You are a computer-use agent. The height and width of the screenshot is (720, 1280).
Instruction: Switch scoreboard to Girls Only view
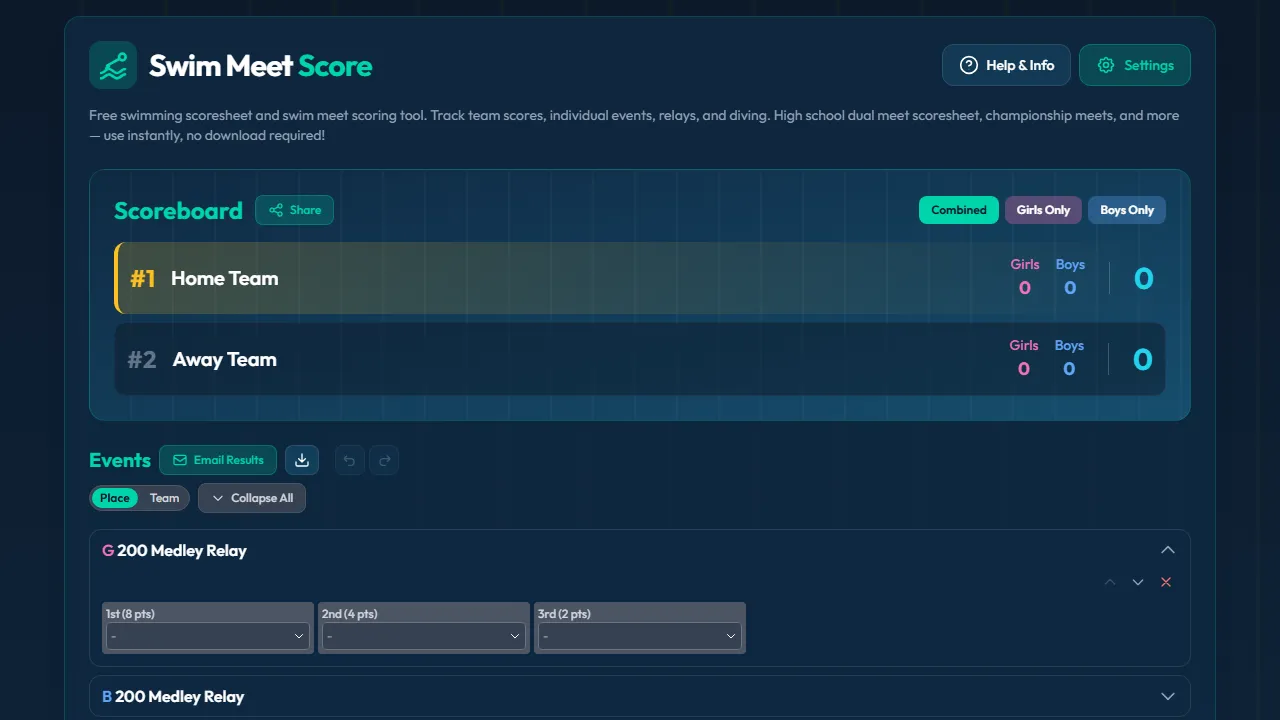click(1043, 210)
